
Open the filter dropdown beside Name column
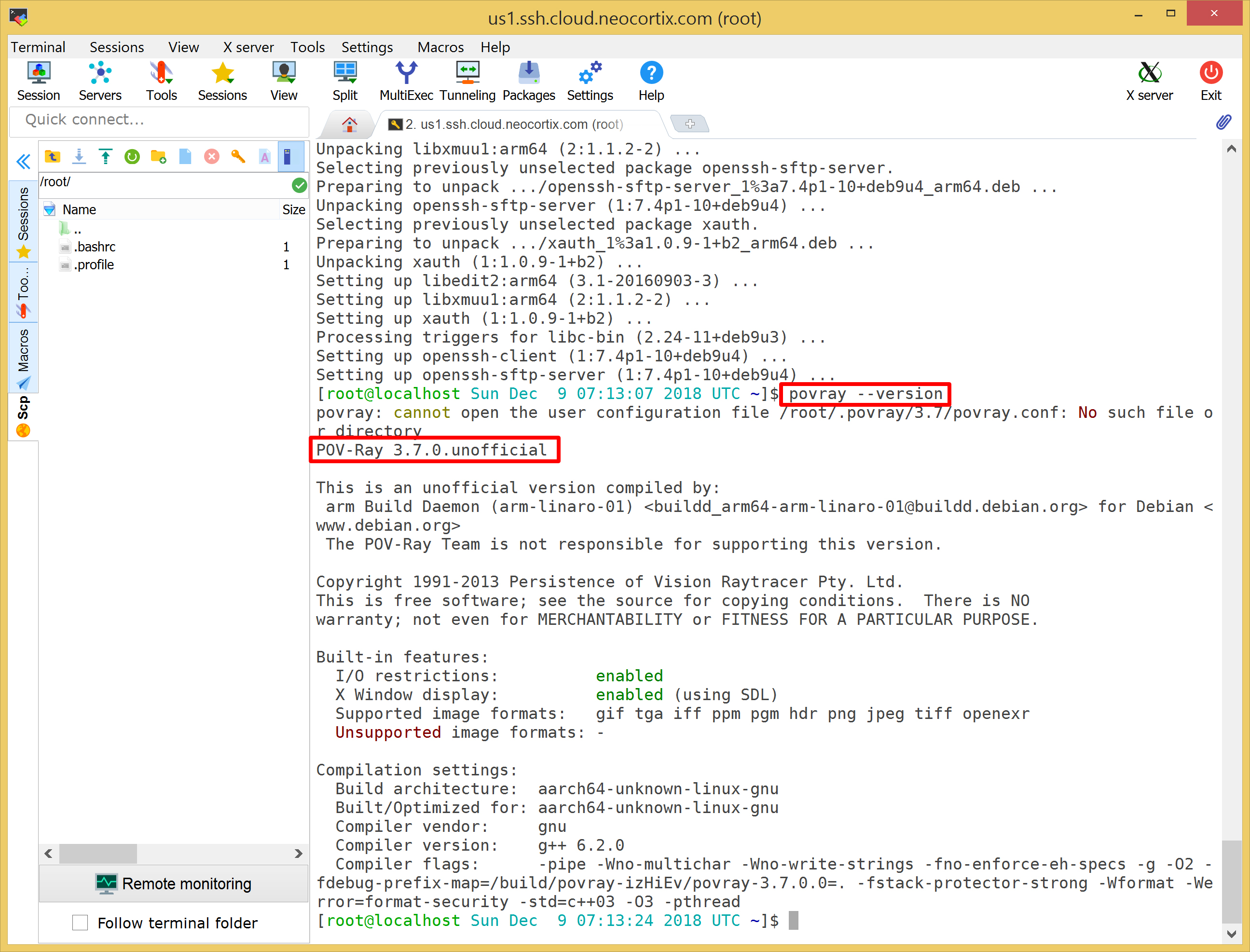tap(50, 210)
